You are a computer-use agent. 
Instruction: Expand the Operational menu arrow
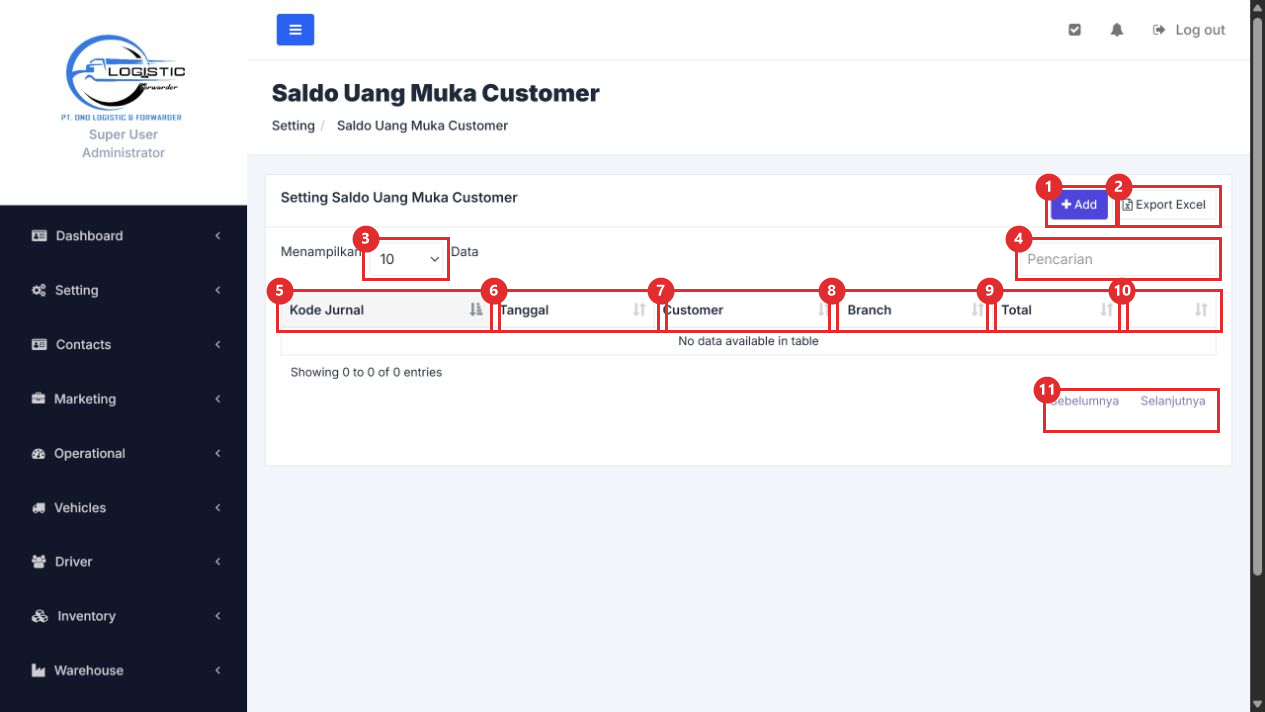[x=218, y=453]
